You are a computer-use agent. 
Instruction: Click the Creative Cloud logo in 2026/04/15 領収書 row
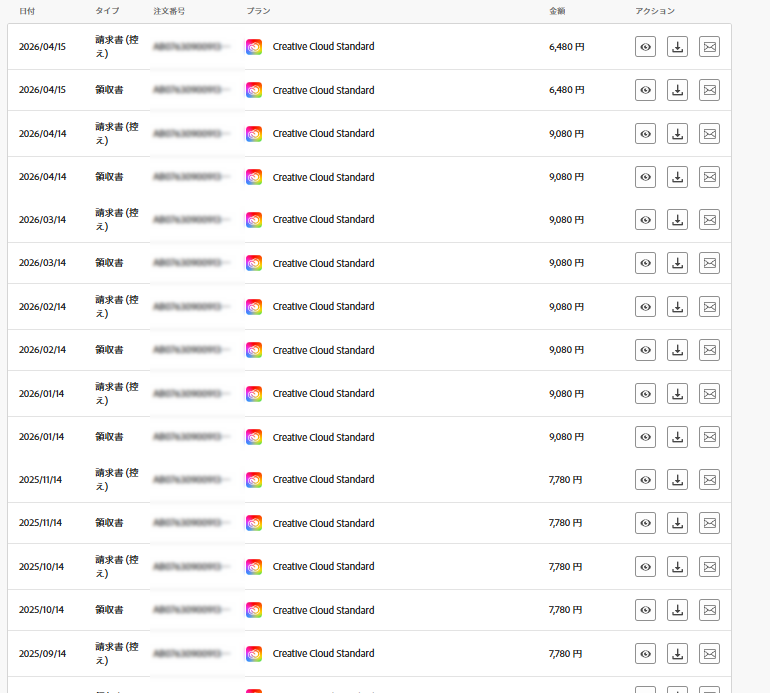coord(254,90)
